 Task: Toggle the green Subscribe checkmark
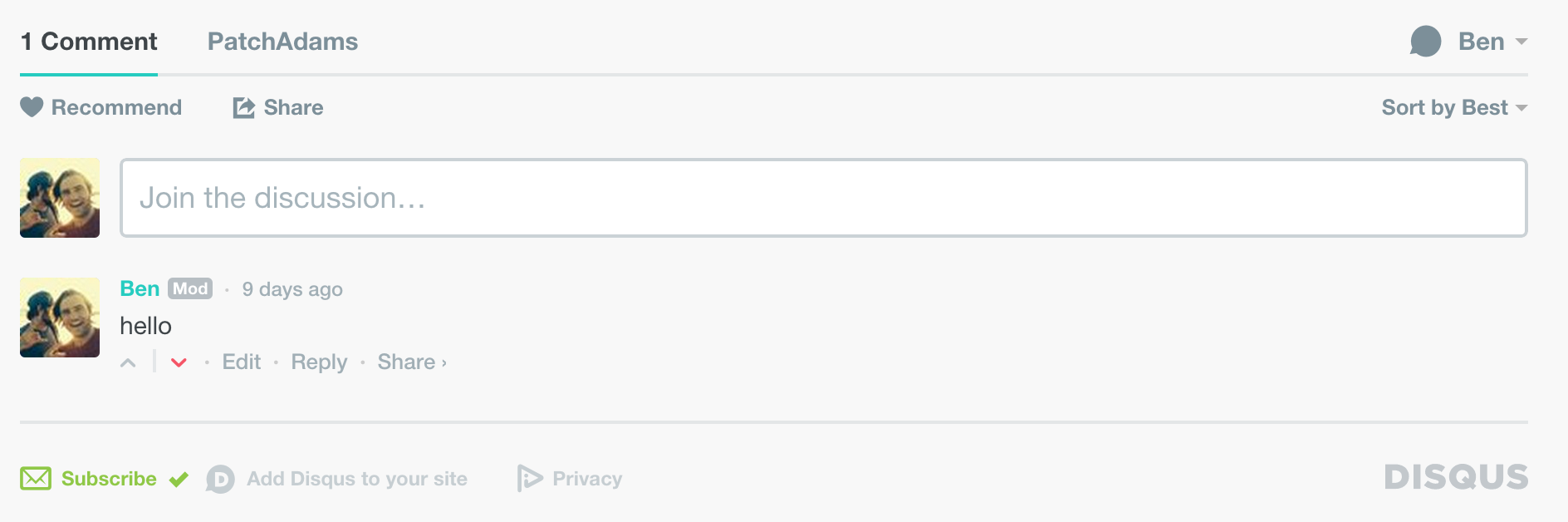click(179, 479)
